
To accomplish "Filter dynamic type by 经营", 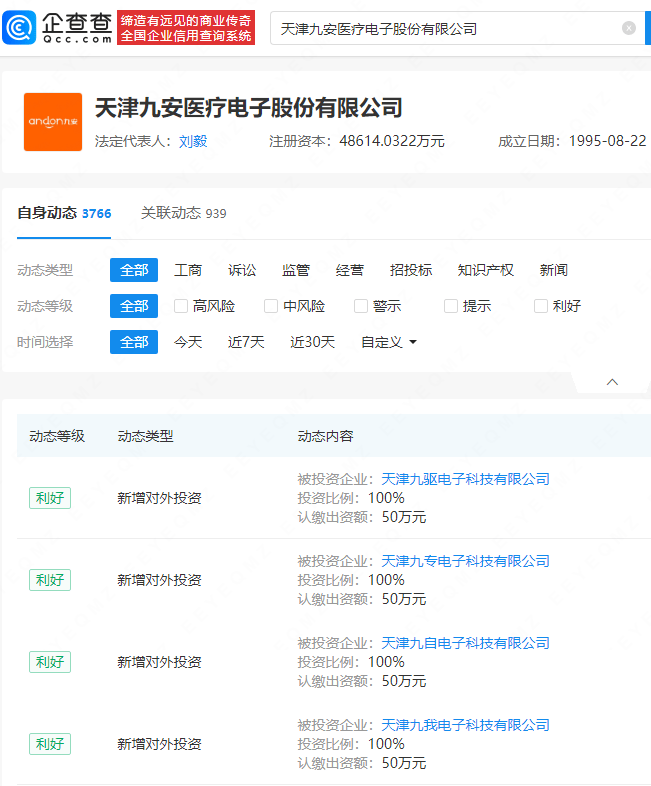I will [x=350, y=270].
